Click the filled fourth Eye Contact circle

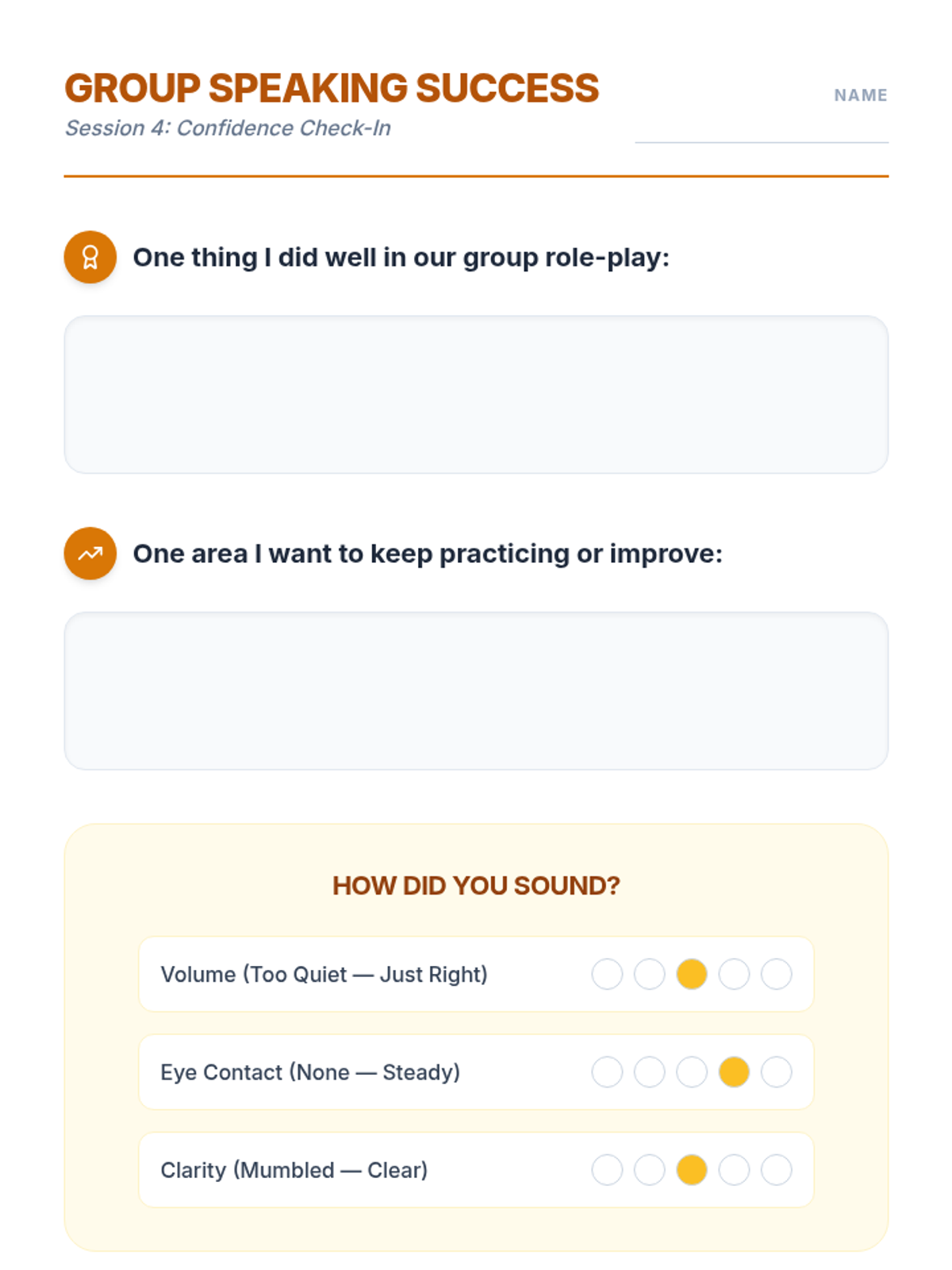(x=734, y=1072)
